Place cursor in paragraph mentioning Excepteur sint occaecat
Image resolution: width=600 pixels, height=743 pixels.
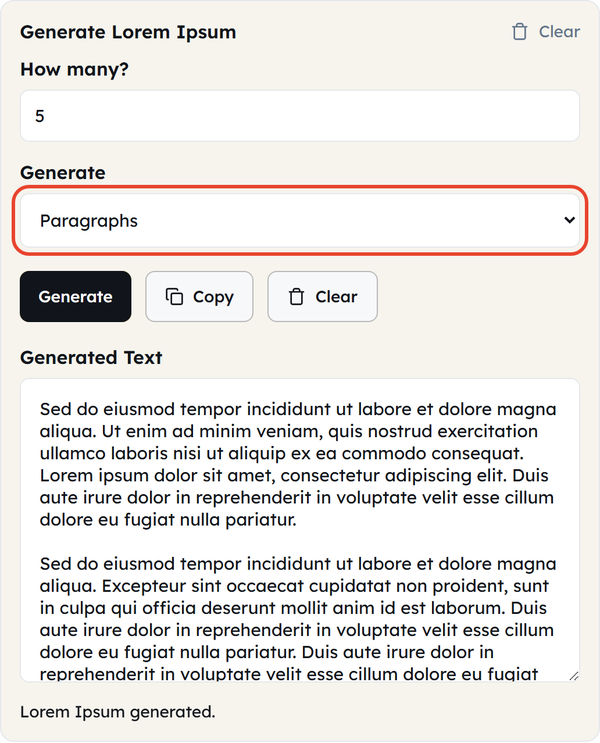coord(298,619)
